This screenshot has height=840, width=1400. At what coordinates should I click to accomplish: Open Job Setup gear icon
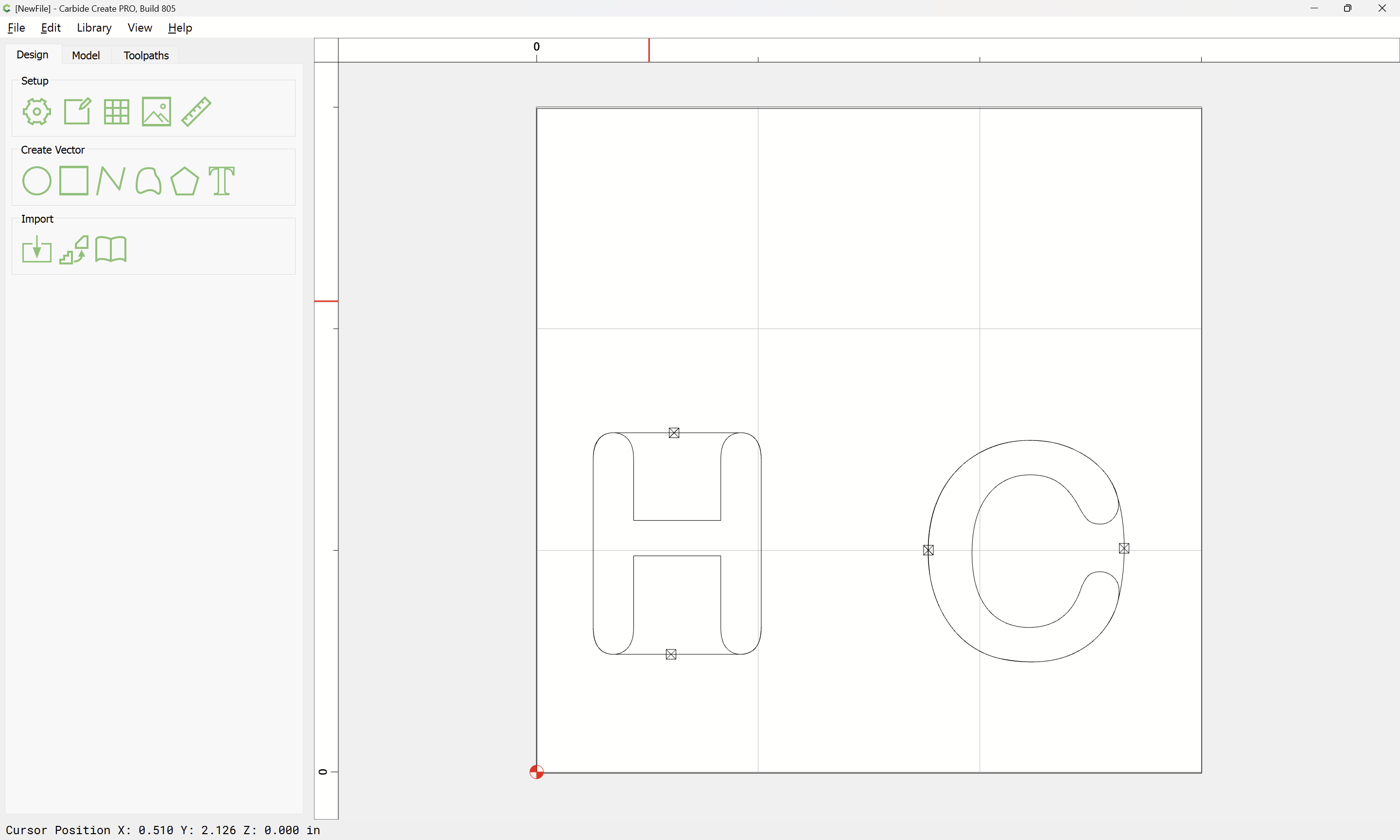(x=37, y=111)
